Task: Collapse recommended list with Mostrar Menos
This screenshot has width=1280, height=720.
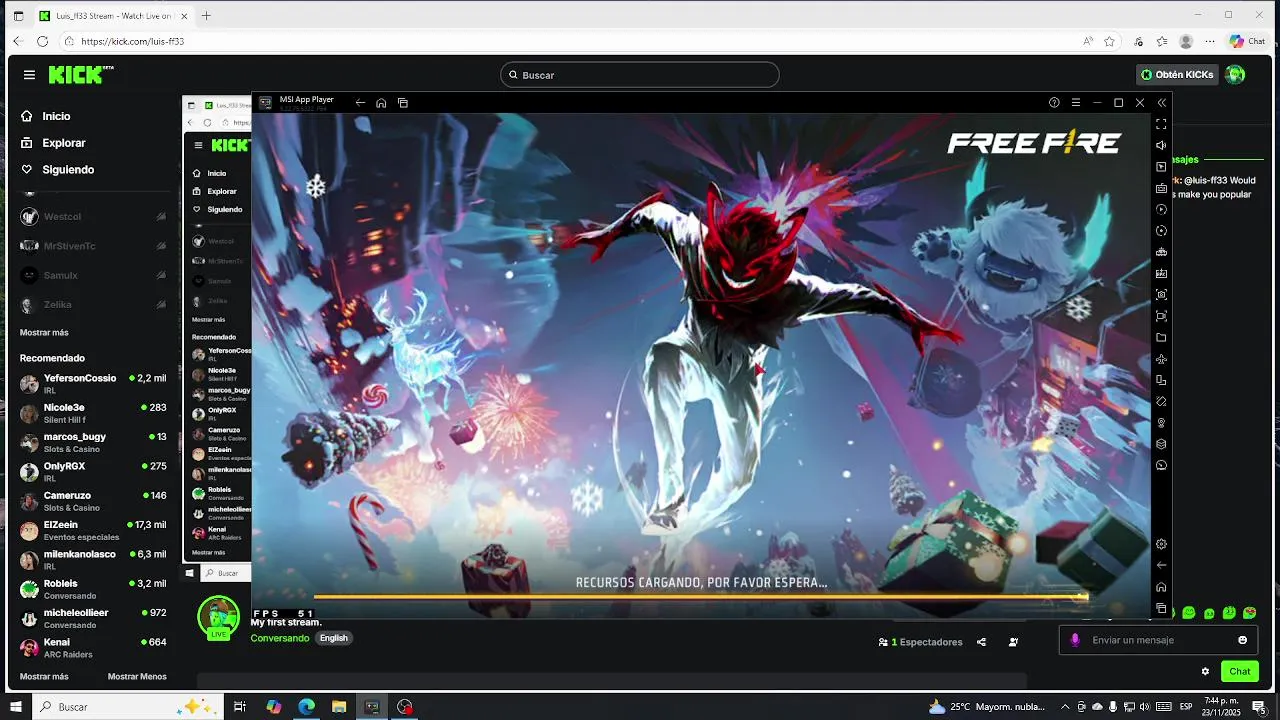Action: point(137,676)
